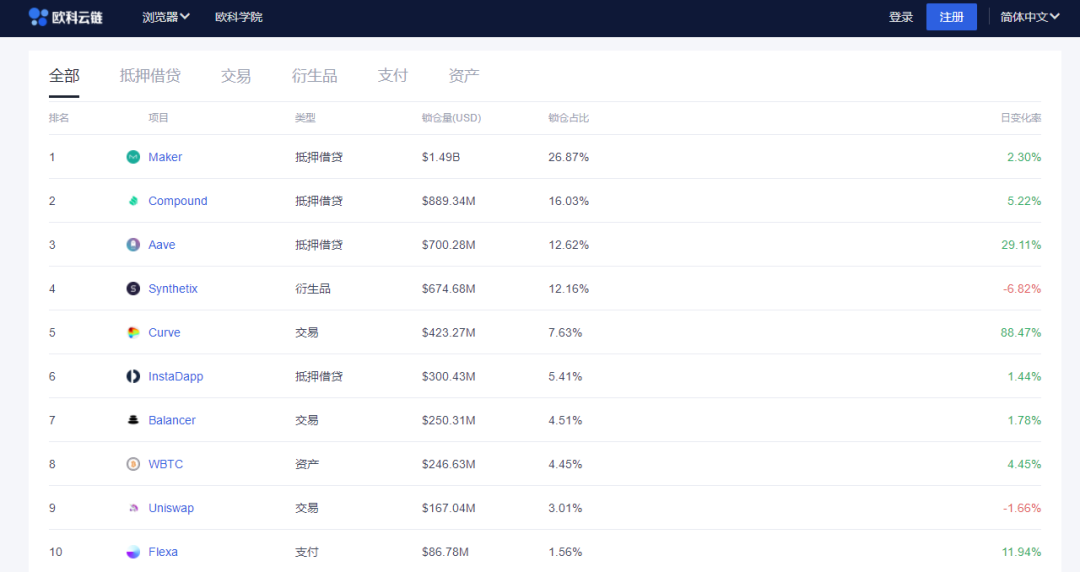Viewport: 1080px width, 572px height.
Task: Click the $250.31M locked value
Action: [x=448, y=420]
